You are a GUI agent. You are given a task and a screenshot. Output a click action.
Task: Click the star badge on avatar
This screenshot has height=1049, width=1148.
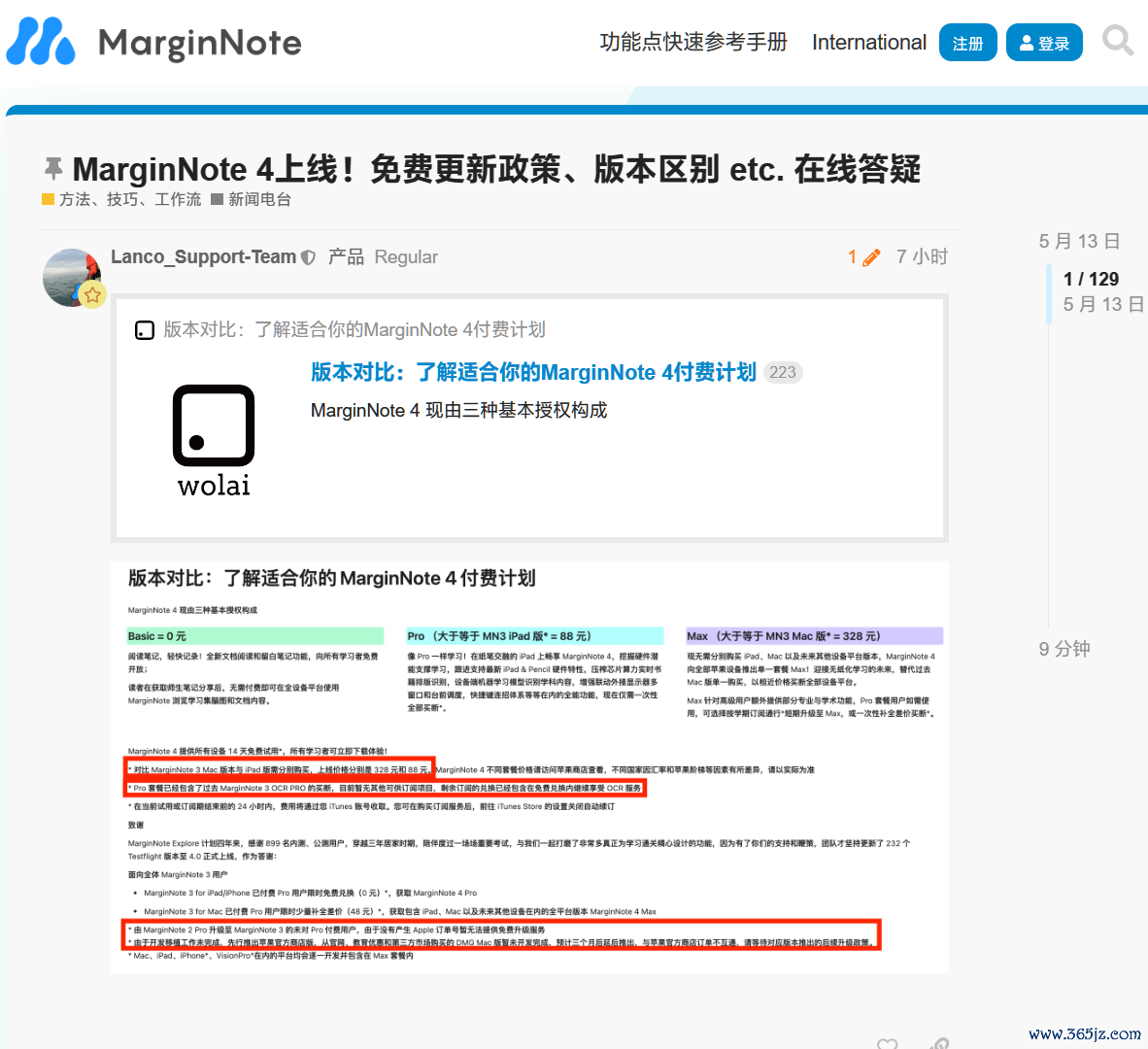[x=92, y=295]
